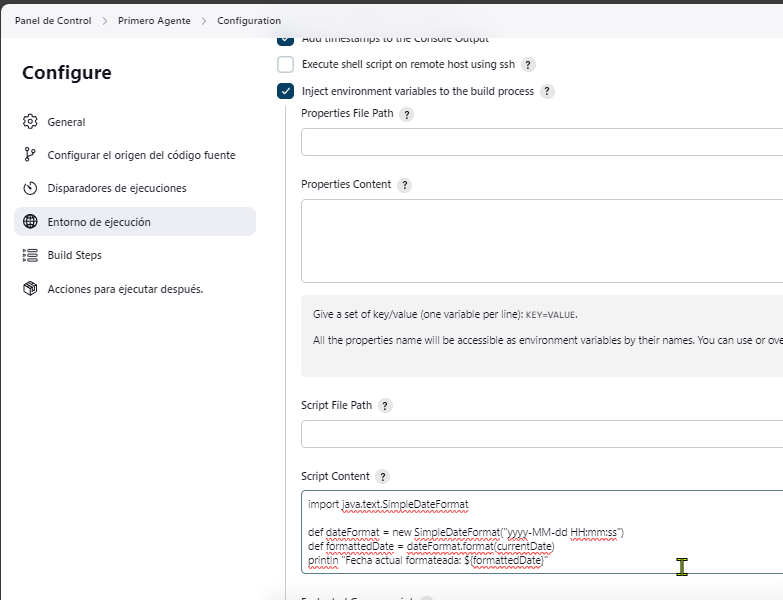Select Disparadores de ejecuciones menu item
The height and width of the screenshot is (600, 783).
117,188
